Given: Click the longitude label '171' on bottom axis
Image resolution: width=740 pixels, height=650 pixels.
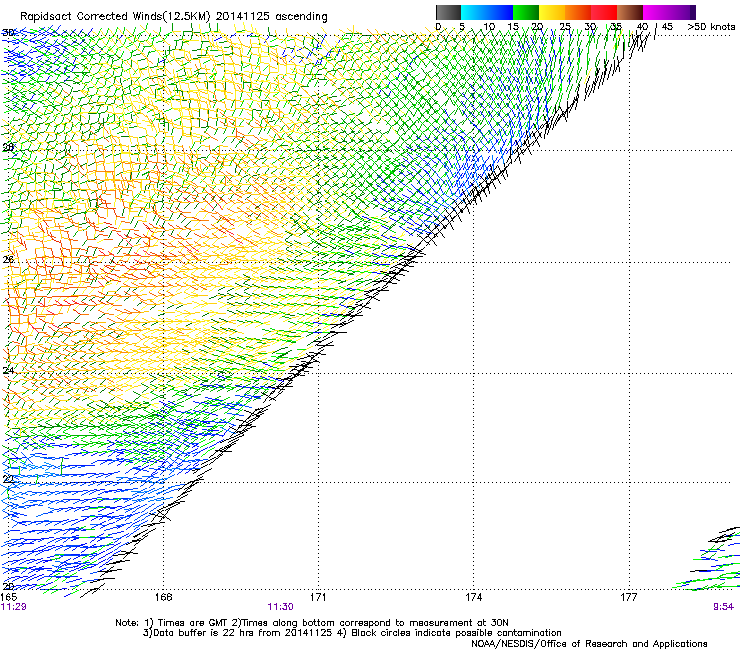Looking at the screenshot, I should (x=318, y=598).
